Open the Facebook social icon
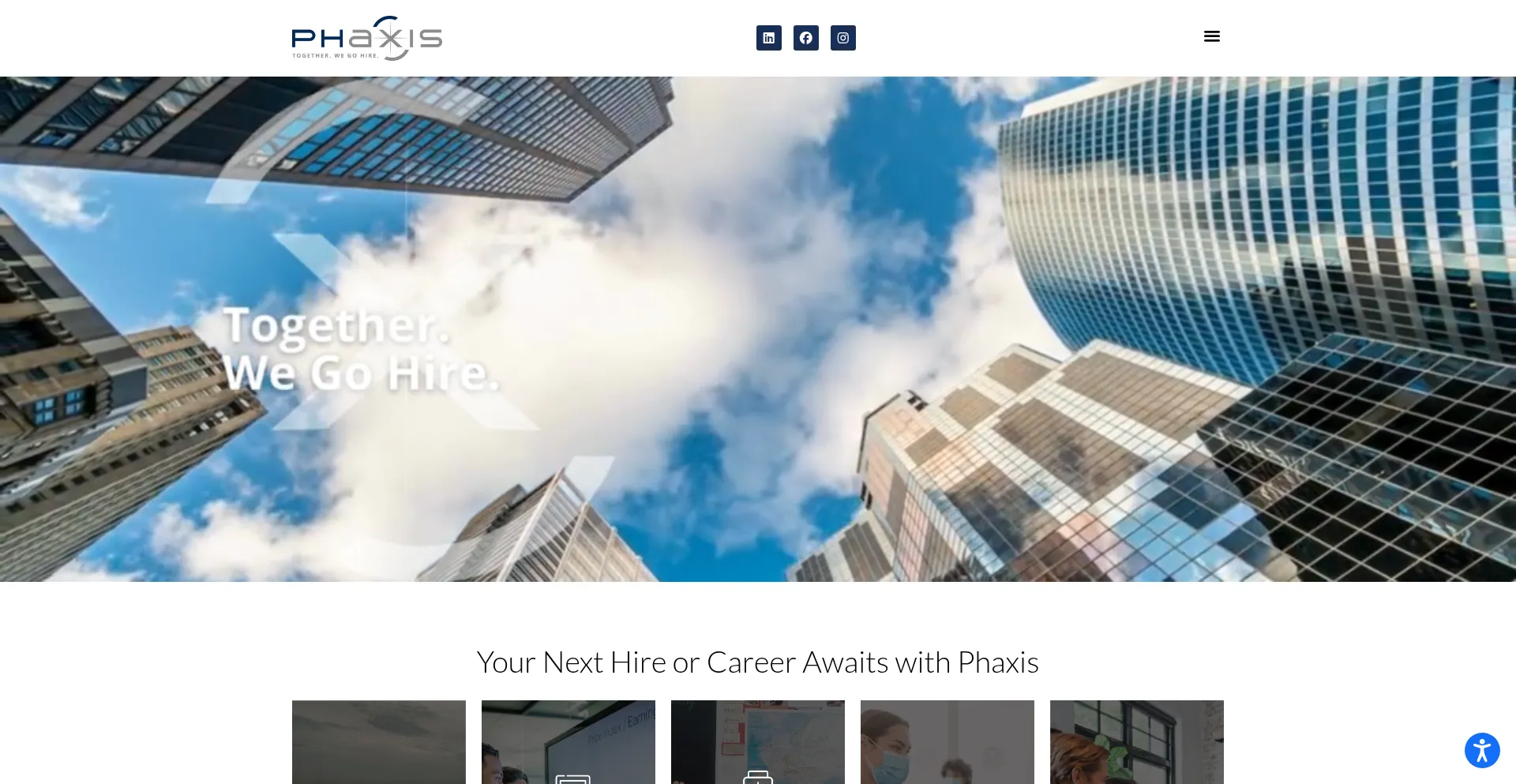Screen dimensions: 1516x784 (x=805, y=38)
